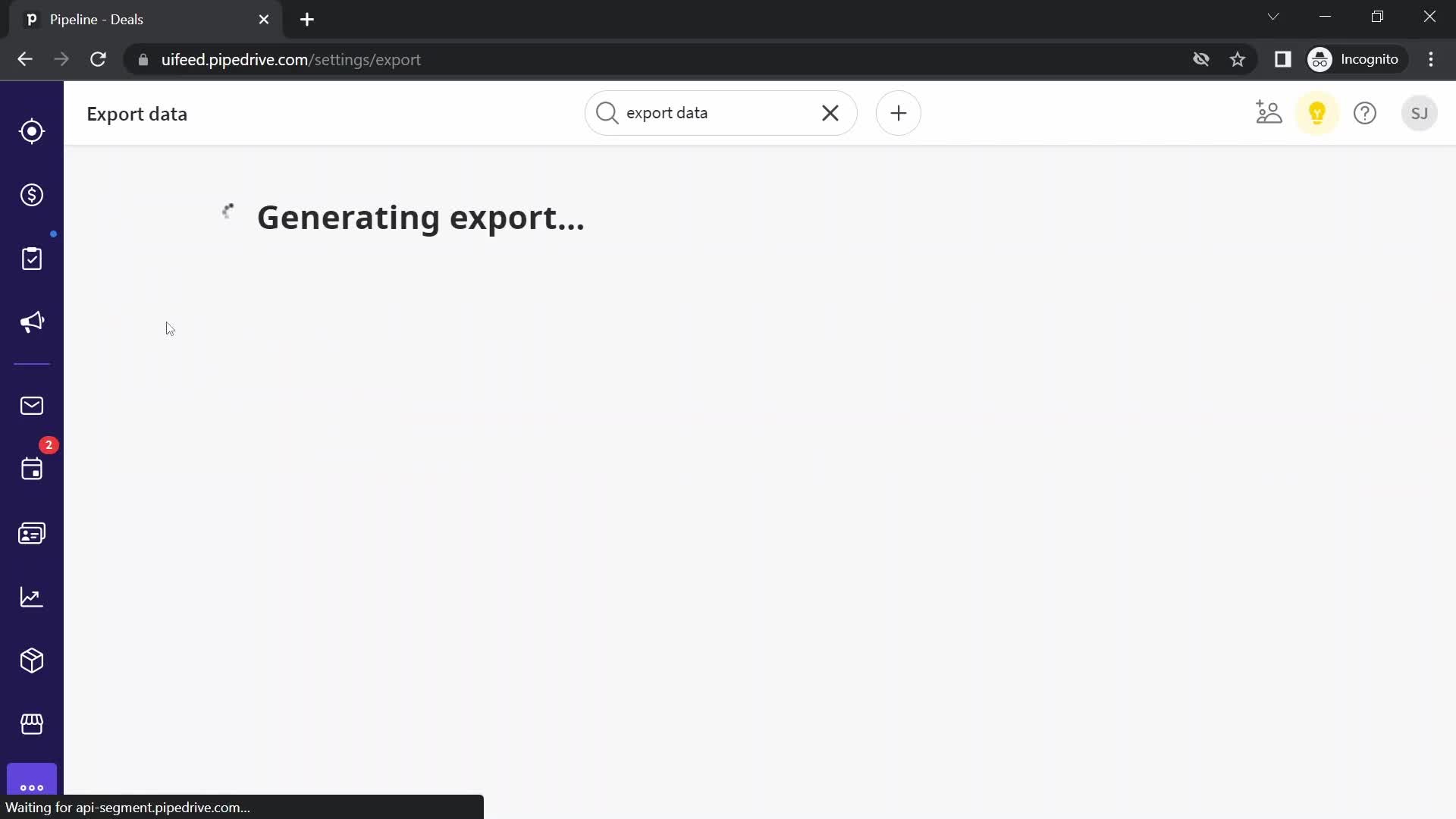1456x819 pixels.
Task: Click the overflow more options button
Action: click(32, 787)
